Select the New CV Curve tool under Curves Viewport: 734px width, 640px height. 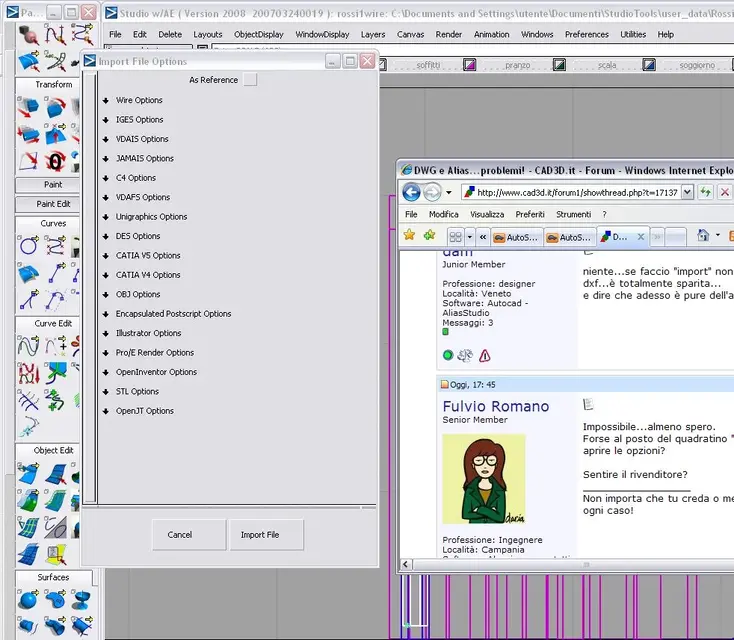(56, 245)
